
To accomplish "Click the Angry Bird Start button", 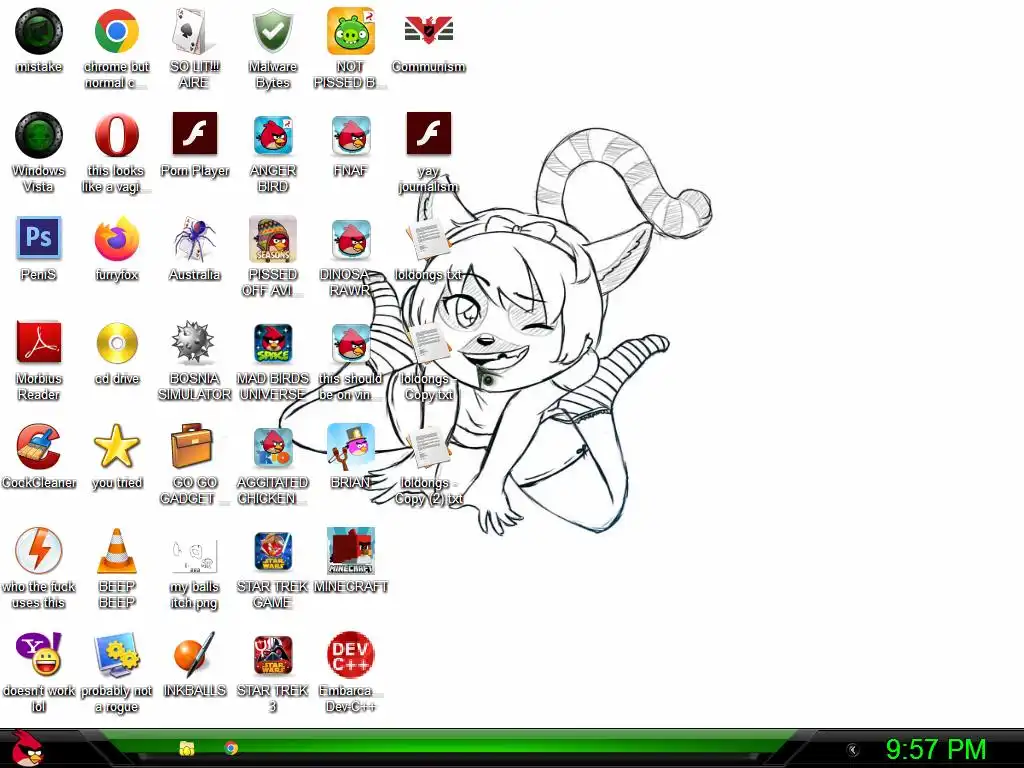I will click(x=29, y=748).
